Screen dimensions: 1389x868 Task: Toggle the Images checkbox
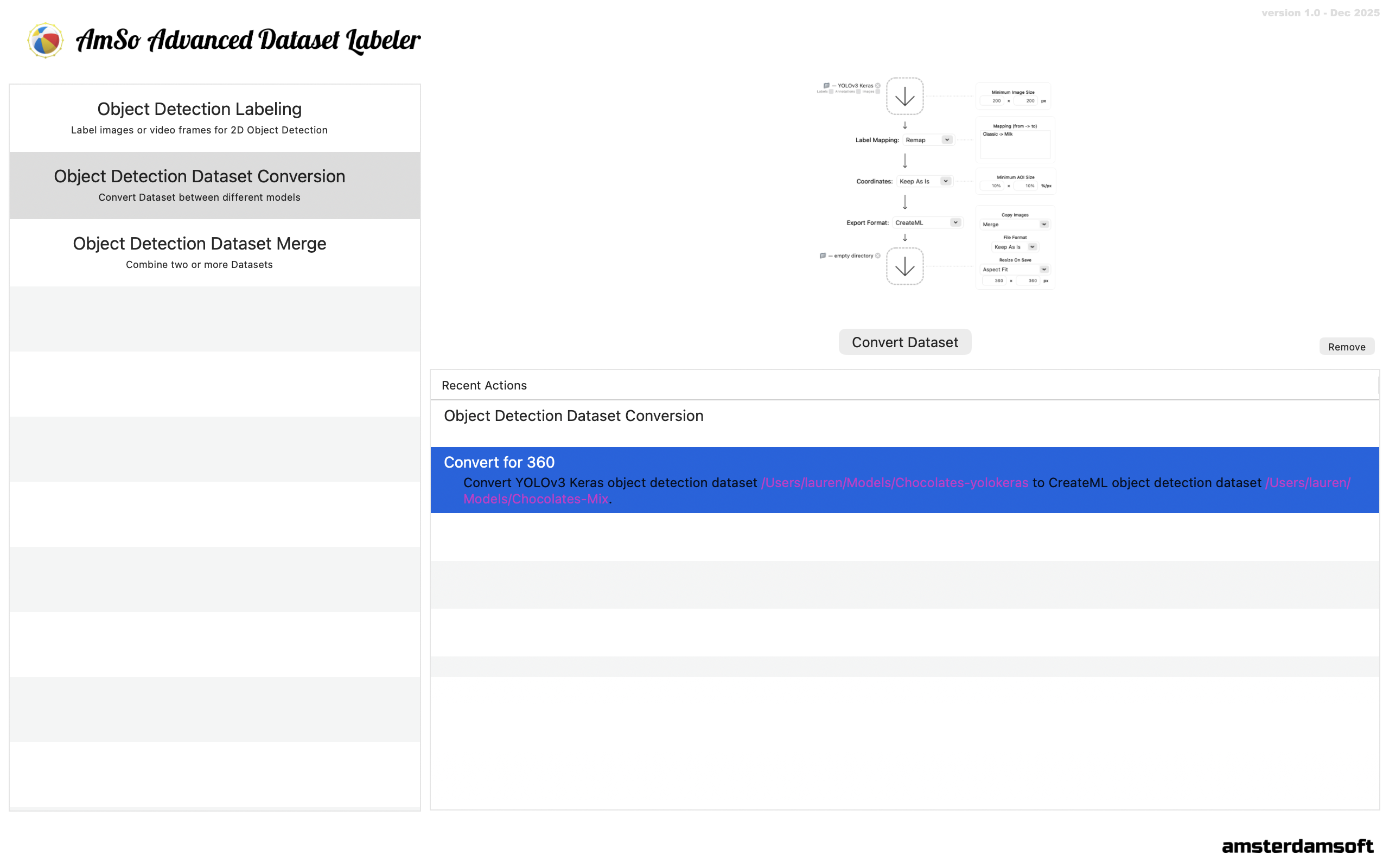tap(877, 91)
